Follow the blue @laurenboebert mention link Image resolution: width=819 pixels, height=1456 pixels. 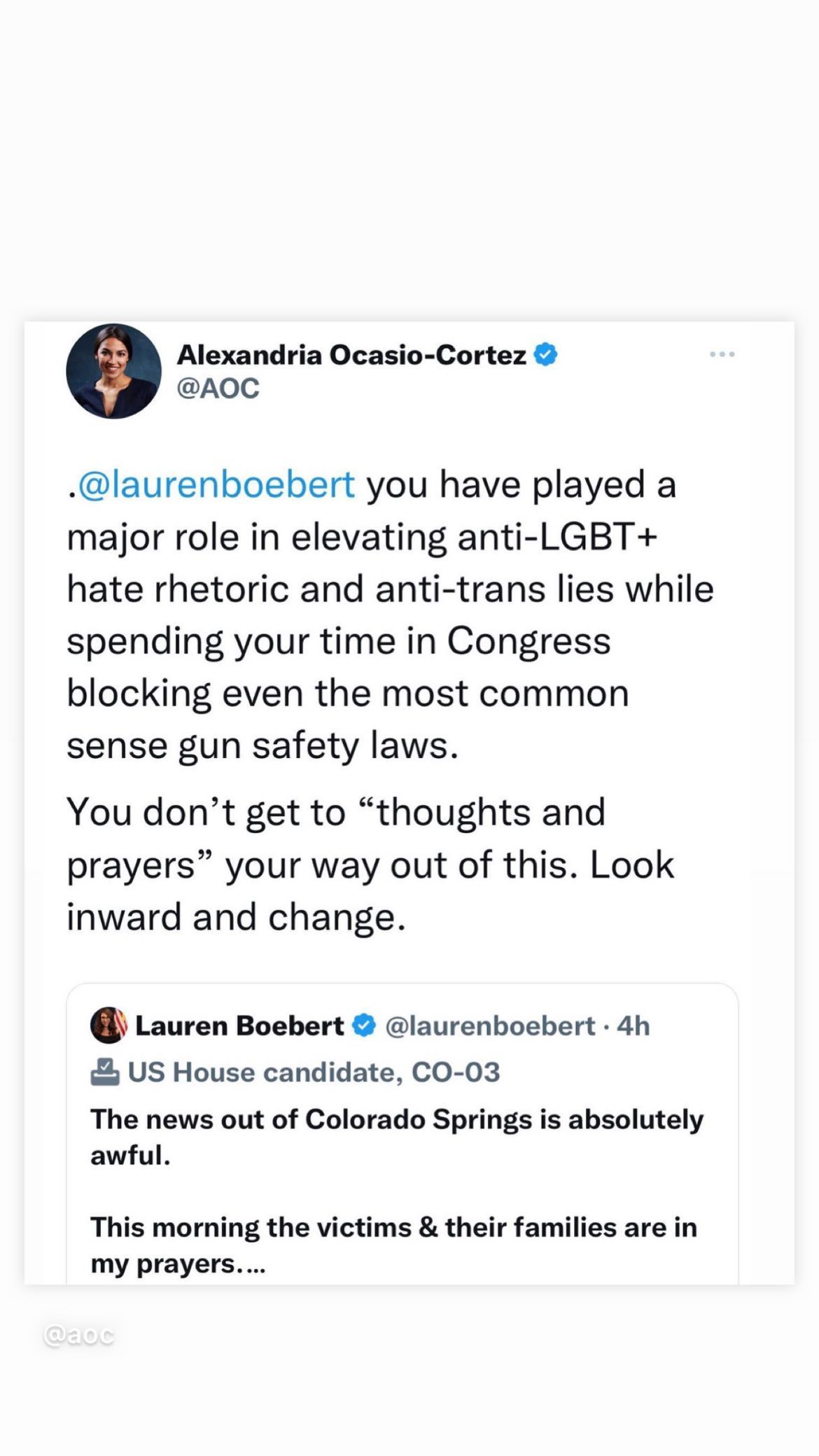[216, 484]
